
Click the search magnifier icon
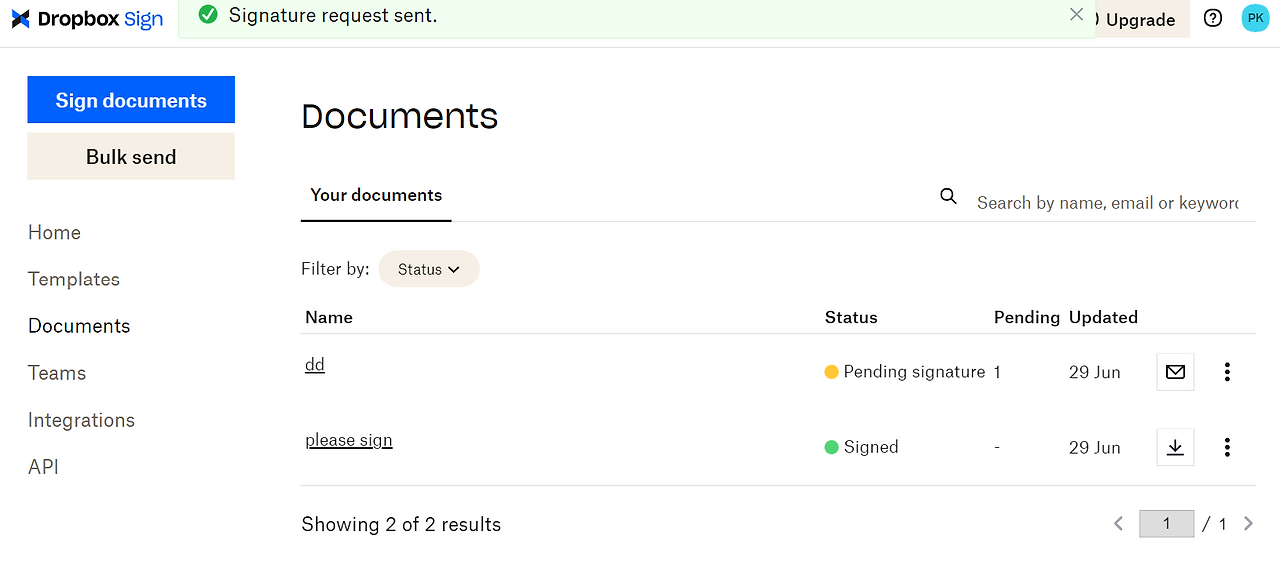tap(948, 196)
